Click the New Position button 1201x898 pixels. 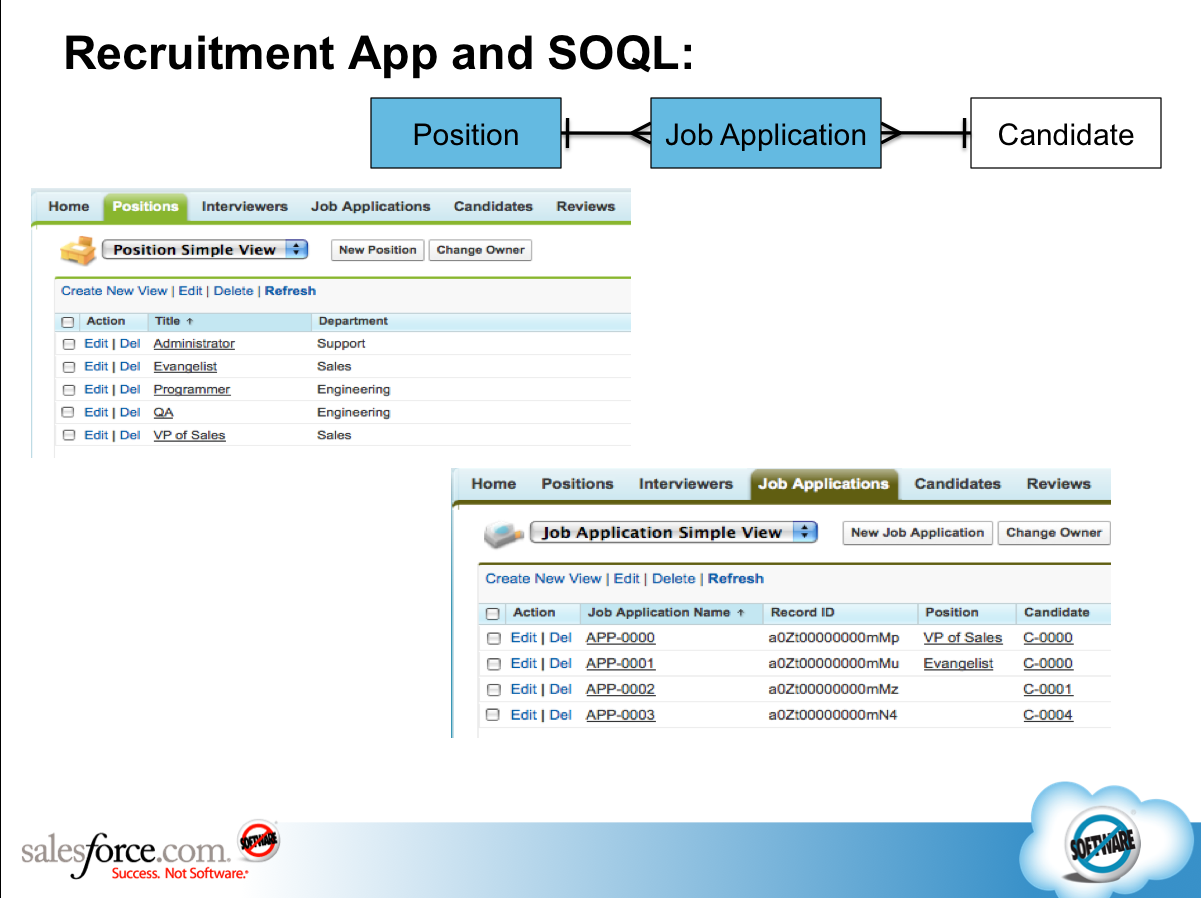click(377, 249)
